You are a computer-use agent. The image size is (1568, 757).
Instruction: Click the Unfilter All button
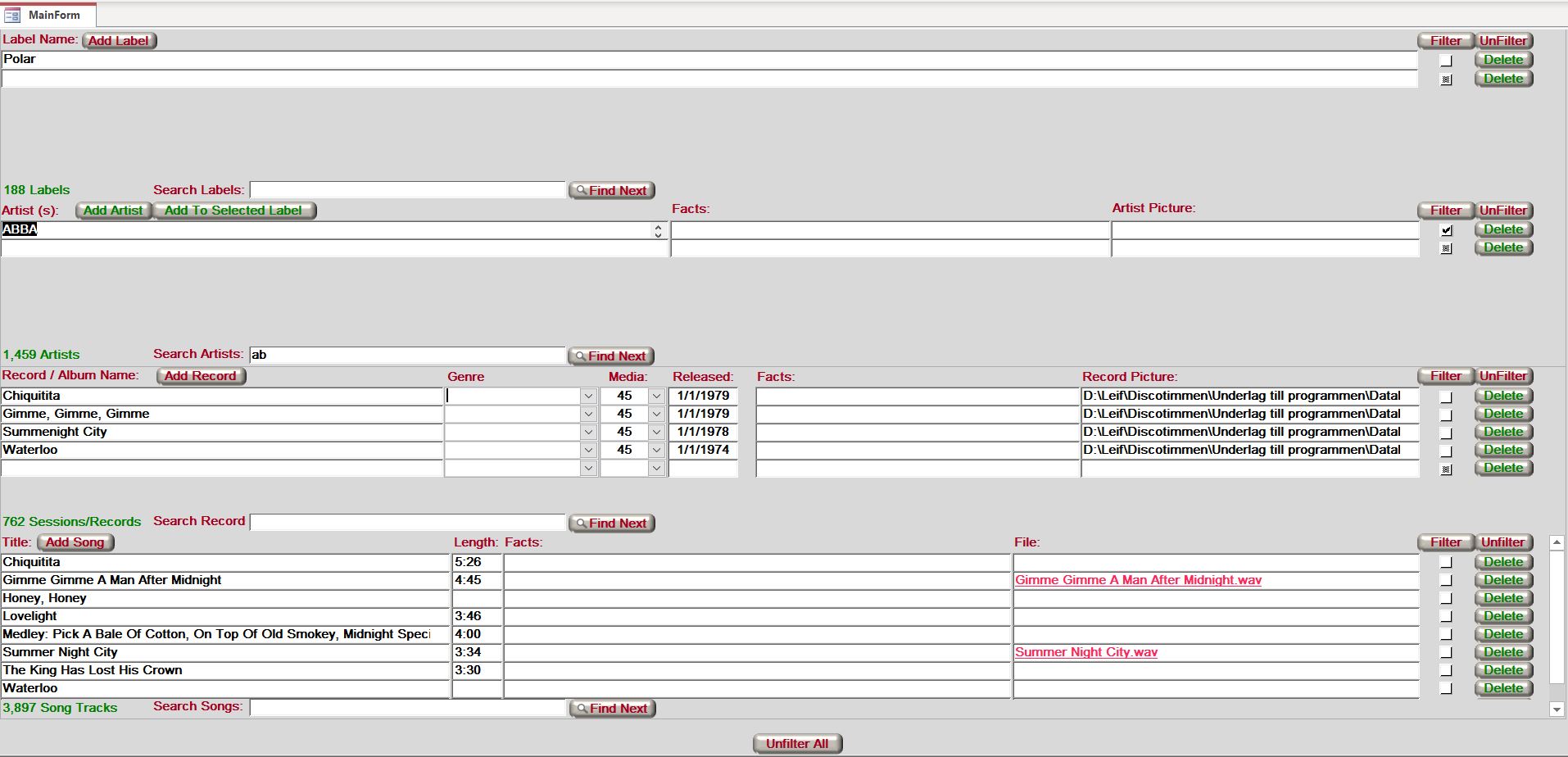[x=797, y=744]
